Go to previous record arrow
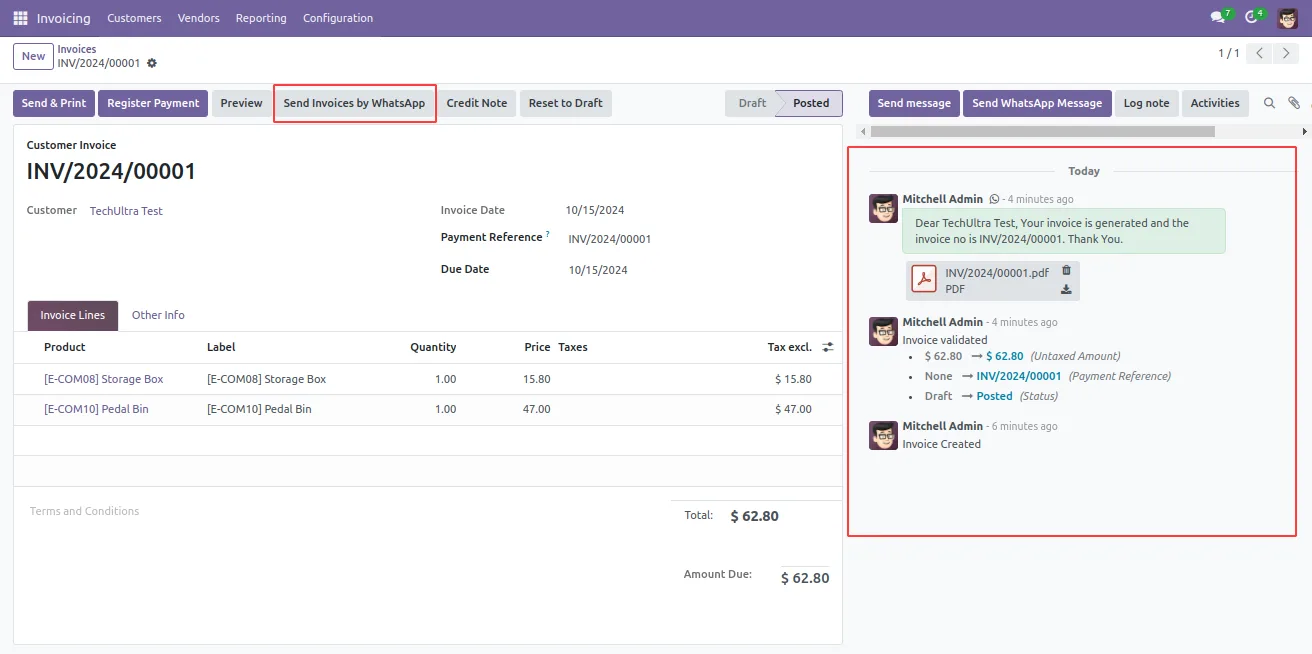Screen dimensions: 1312x654 coord(1260,54)
